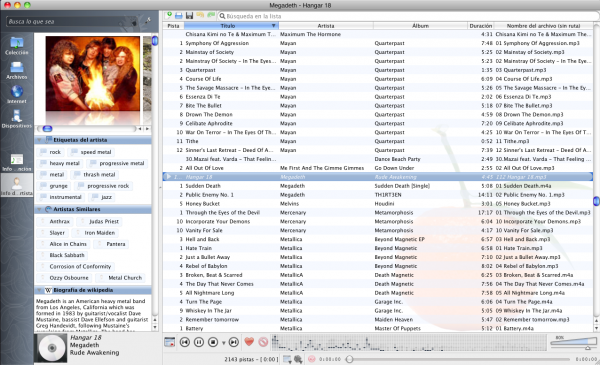Open similar artist Corrosion of Conformity
600x365 pixels.
[75, 266]
